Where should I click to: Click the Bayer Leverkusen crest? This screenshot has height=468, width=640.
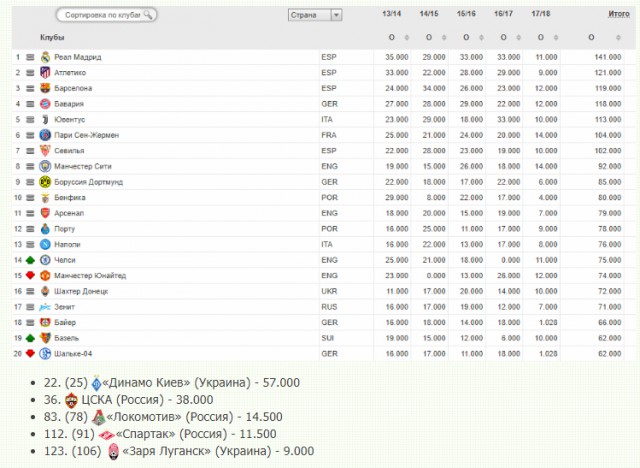click(x=45, y=322)
